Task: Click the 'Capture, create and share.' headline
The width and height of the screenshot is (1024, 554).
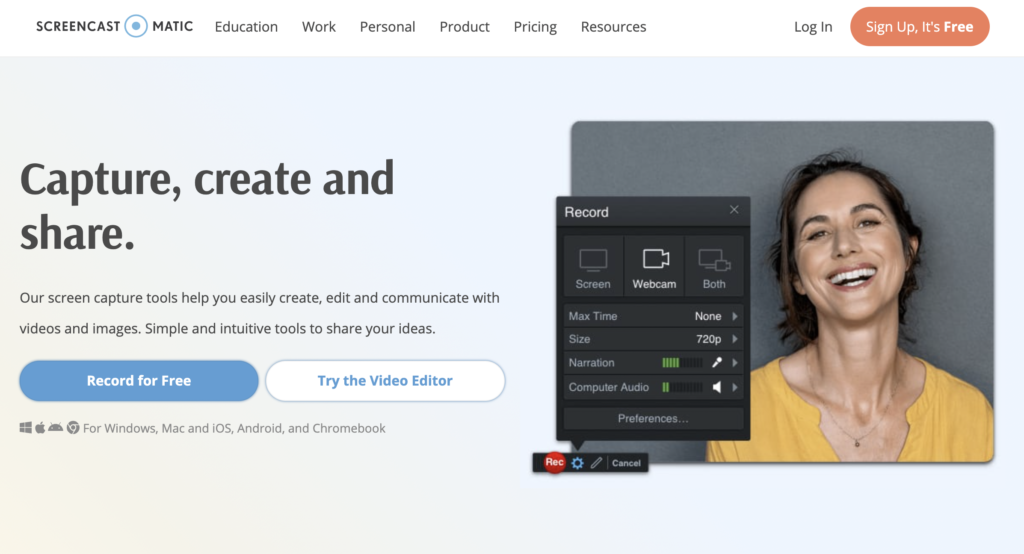Action: click(207, 205)
